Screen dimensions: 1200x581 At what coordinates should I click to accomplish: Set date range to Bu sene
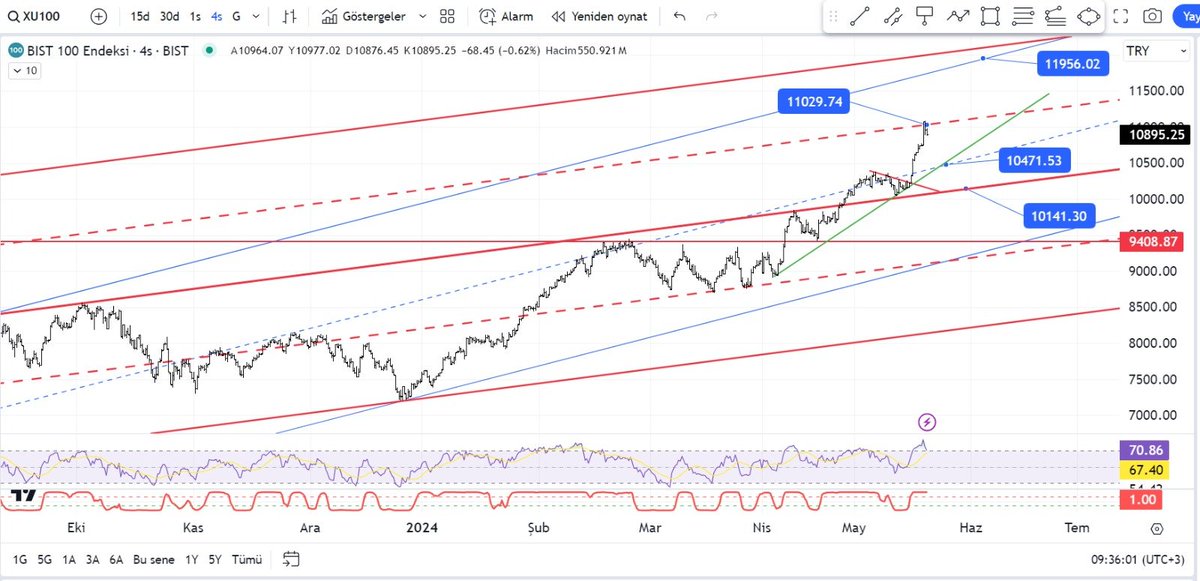click(154, 559)
